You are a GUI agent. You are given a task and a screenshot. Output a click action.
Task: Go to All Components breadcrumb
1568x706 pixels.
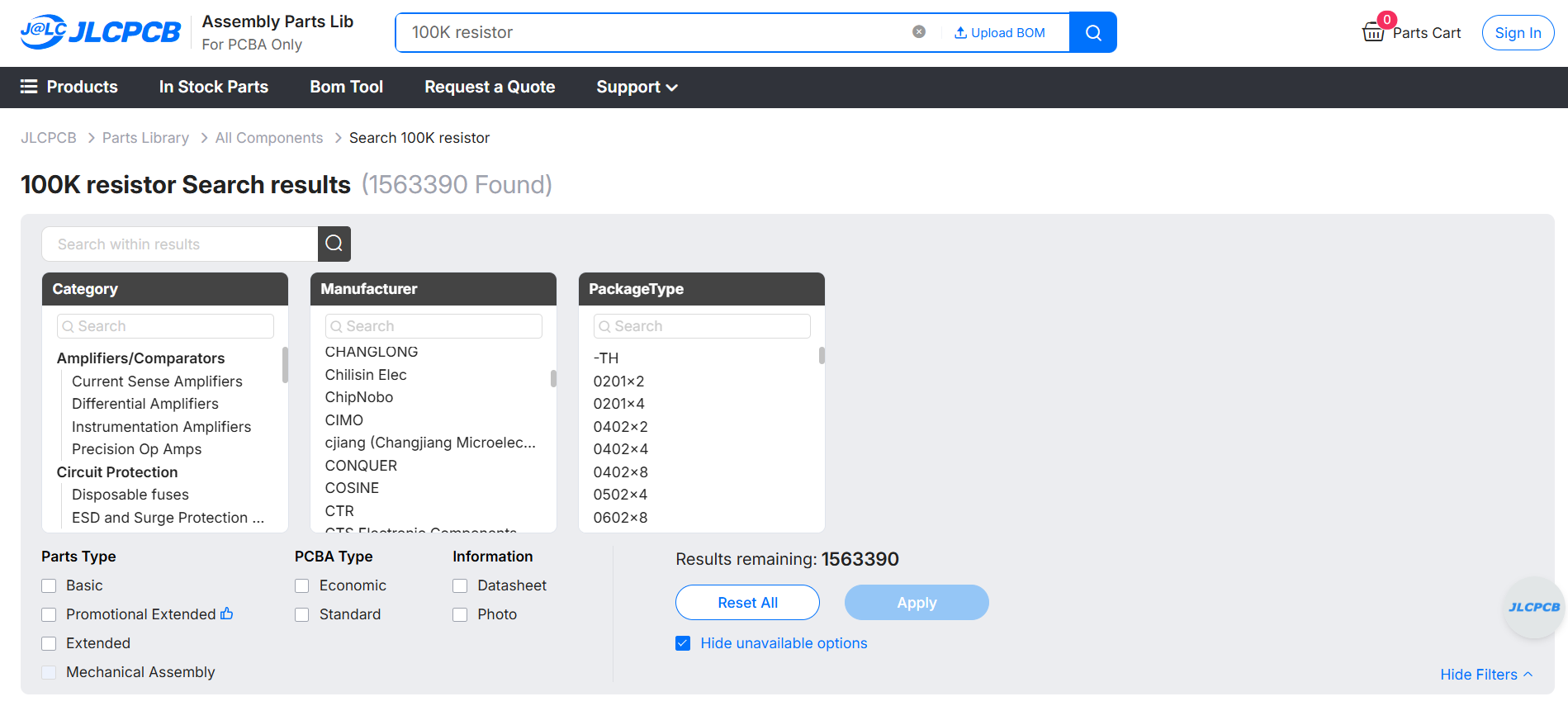coord(269,138)
